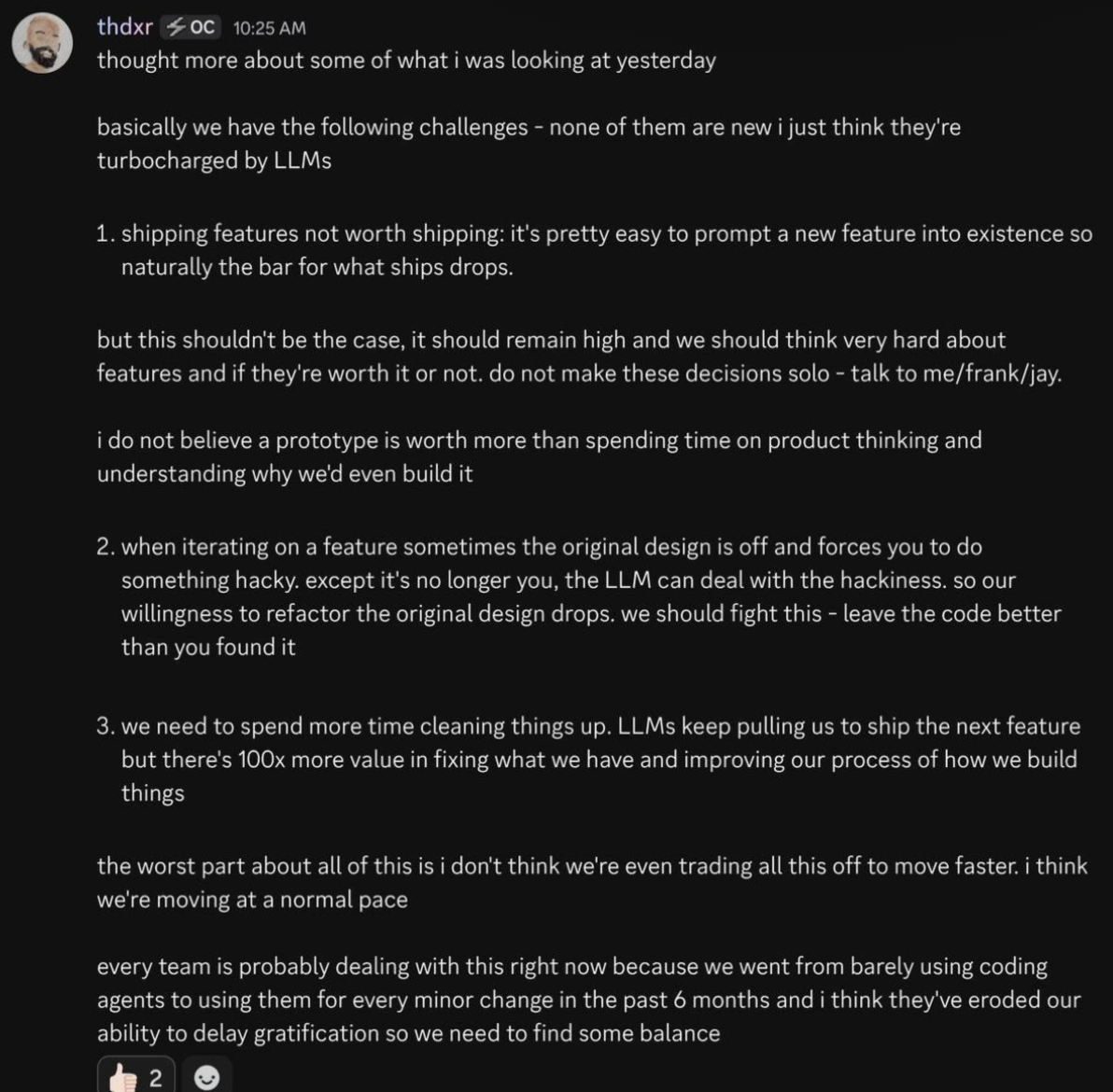Screen dimensions: 1113x1092
Task: Click the line "naturally the bar for what ships drops."
Action: pos(317,268)
